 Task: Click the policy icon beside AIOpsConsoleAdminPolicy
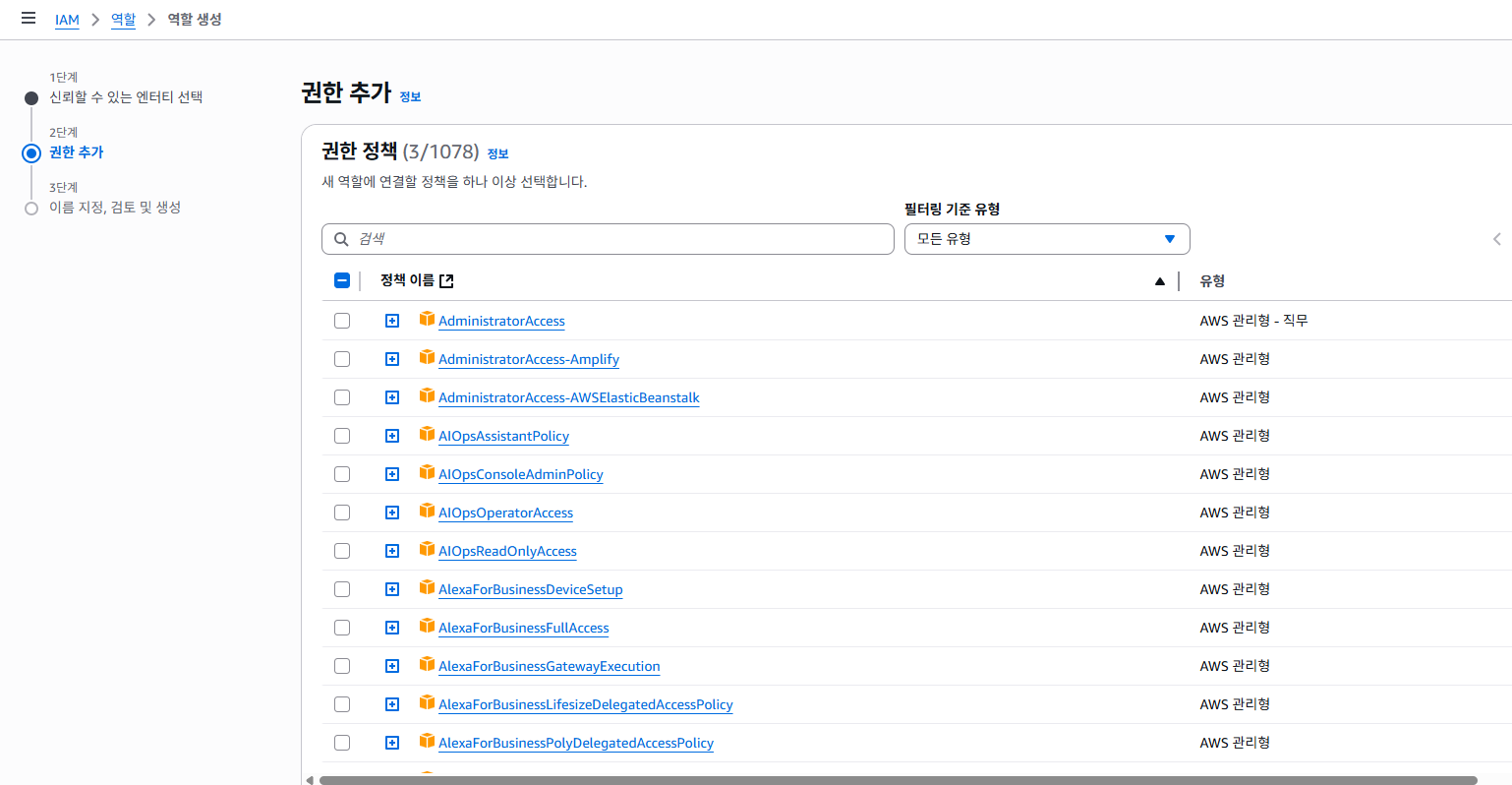(427, 472)
